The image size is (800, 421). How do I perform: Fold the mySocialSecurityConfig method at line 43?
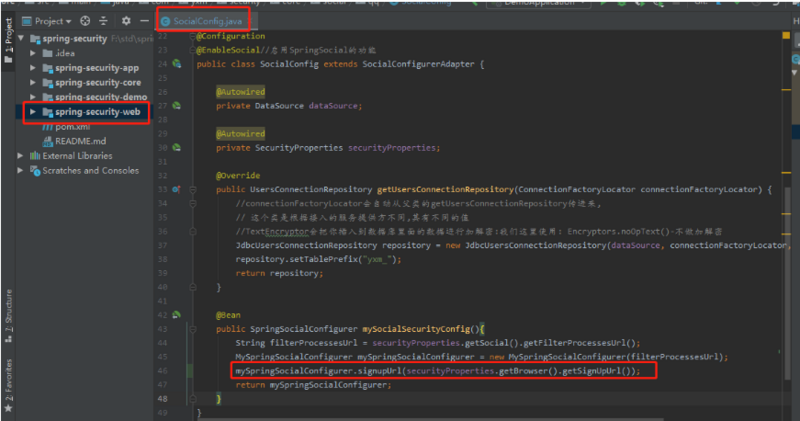pyautogui.click(x=193, y=329)
